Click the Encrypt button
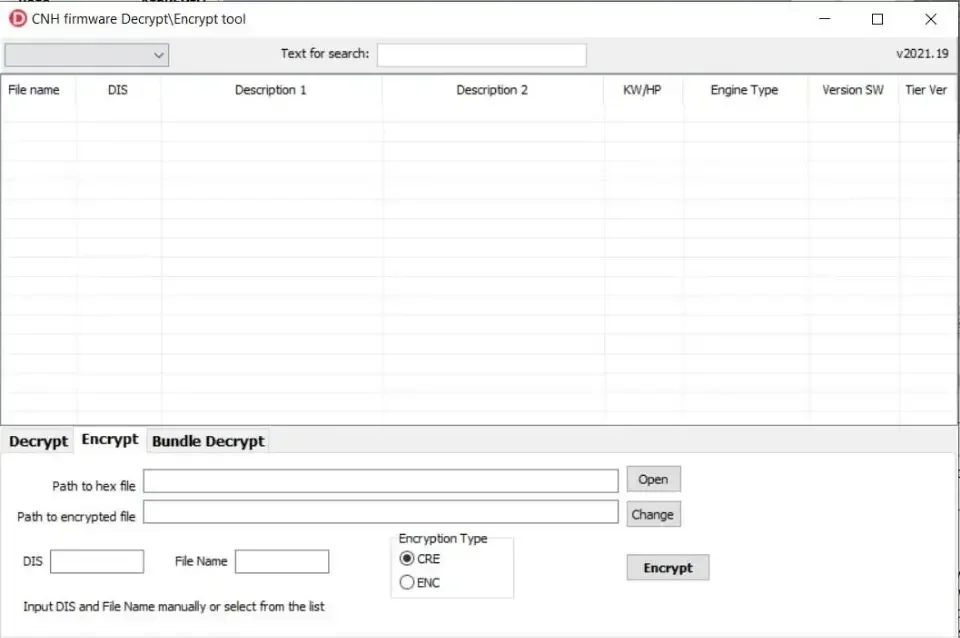 click(668, 568)
